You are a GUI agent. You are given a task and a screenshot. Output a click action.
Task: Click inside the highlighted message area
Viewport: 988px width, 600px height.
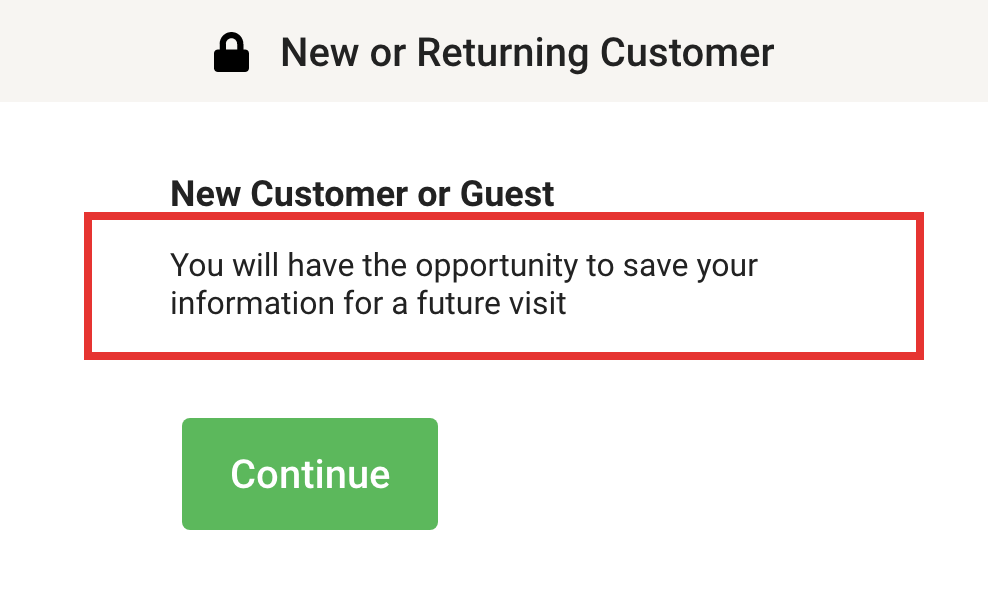pyautogui.click(x=505, y=284)
